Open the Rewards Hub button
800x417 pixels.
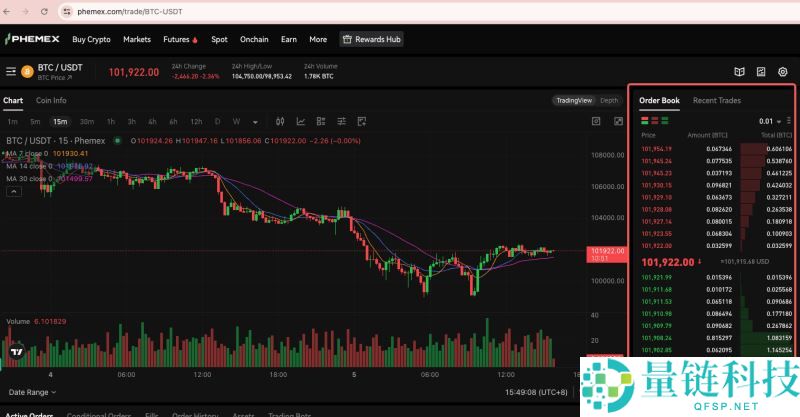pyautogui.click(x=371, y=39)
